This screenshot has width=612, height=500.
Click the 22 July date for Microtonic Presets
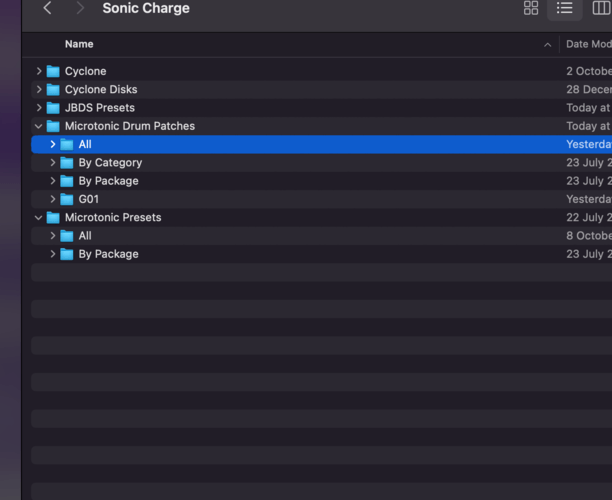click(589, 217)
